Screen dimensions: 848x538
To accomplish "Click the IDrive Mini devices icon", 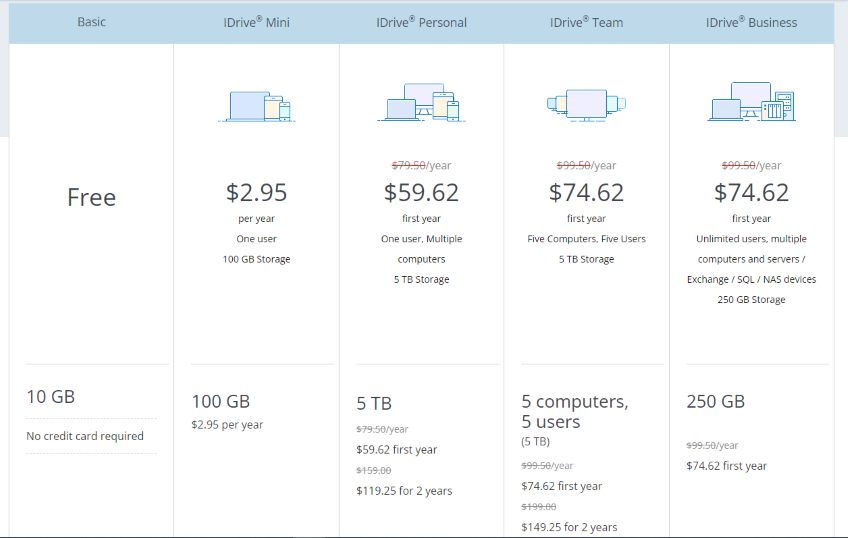I will pyautogui.click(x=256, y=106).
